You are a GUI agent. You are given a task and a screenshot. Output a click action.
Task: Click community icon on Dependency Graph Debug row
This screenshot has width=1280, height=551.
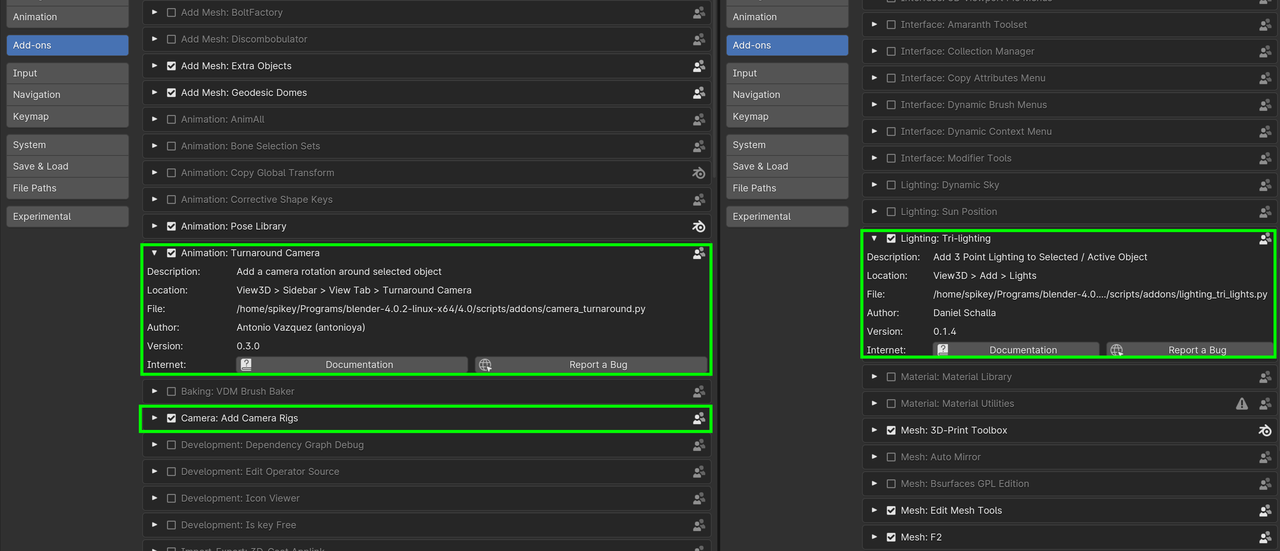coord(699,445)
